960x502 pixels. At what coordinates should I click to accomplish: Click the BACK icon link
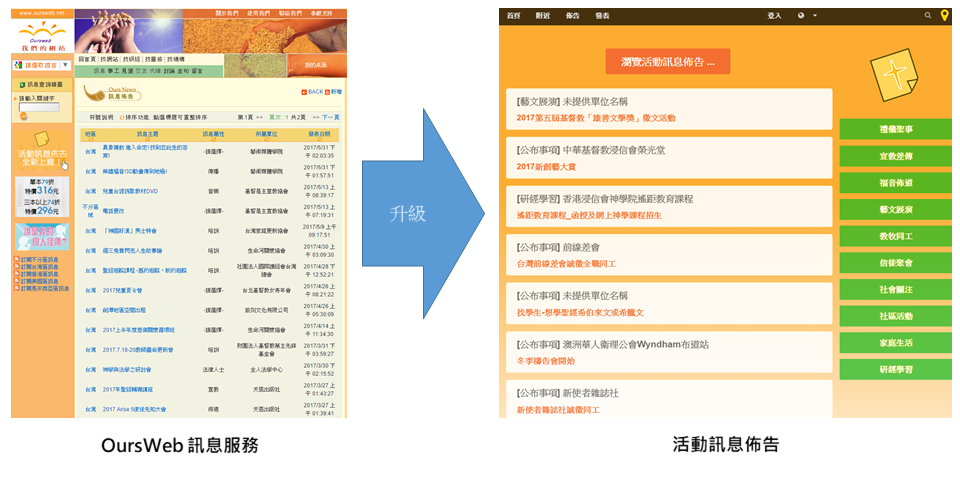[312, 91]
